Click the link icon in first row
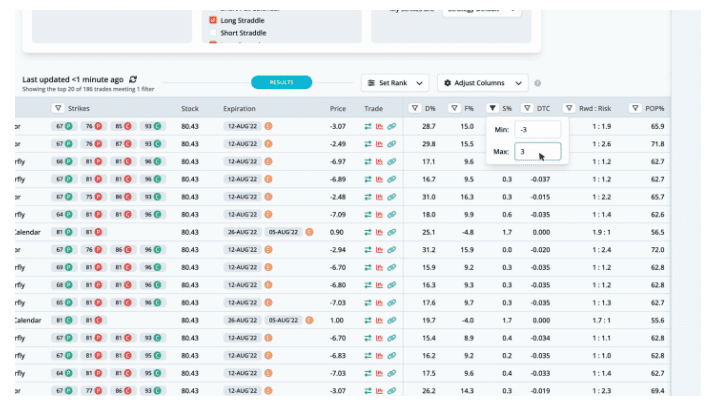This screenshot has height=415, width=709. (x=392, y=127)
